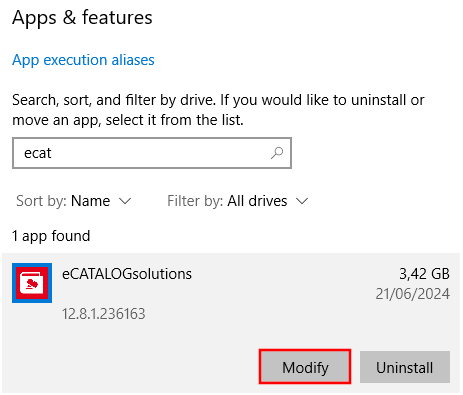
Task: Click the 1 app found text
Action: [x=51, y=236]
